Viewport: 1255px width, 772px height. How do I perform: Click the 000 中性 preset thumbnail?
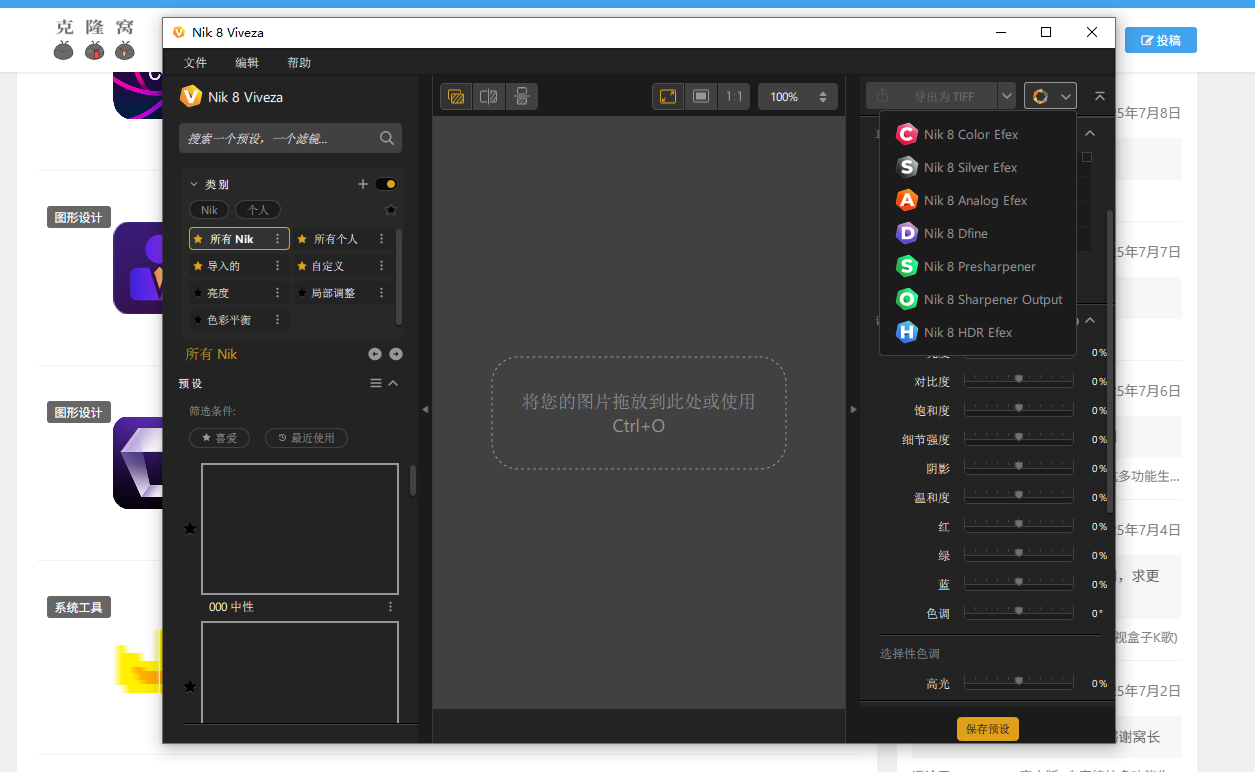pos(300,529)
